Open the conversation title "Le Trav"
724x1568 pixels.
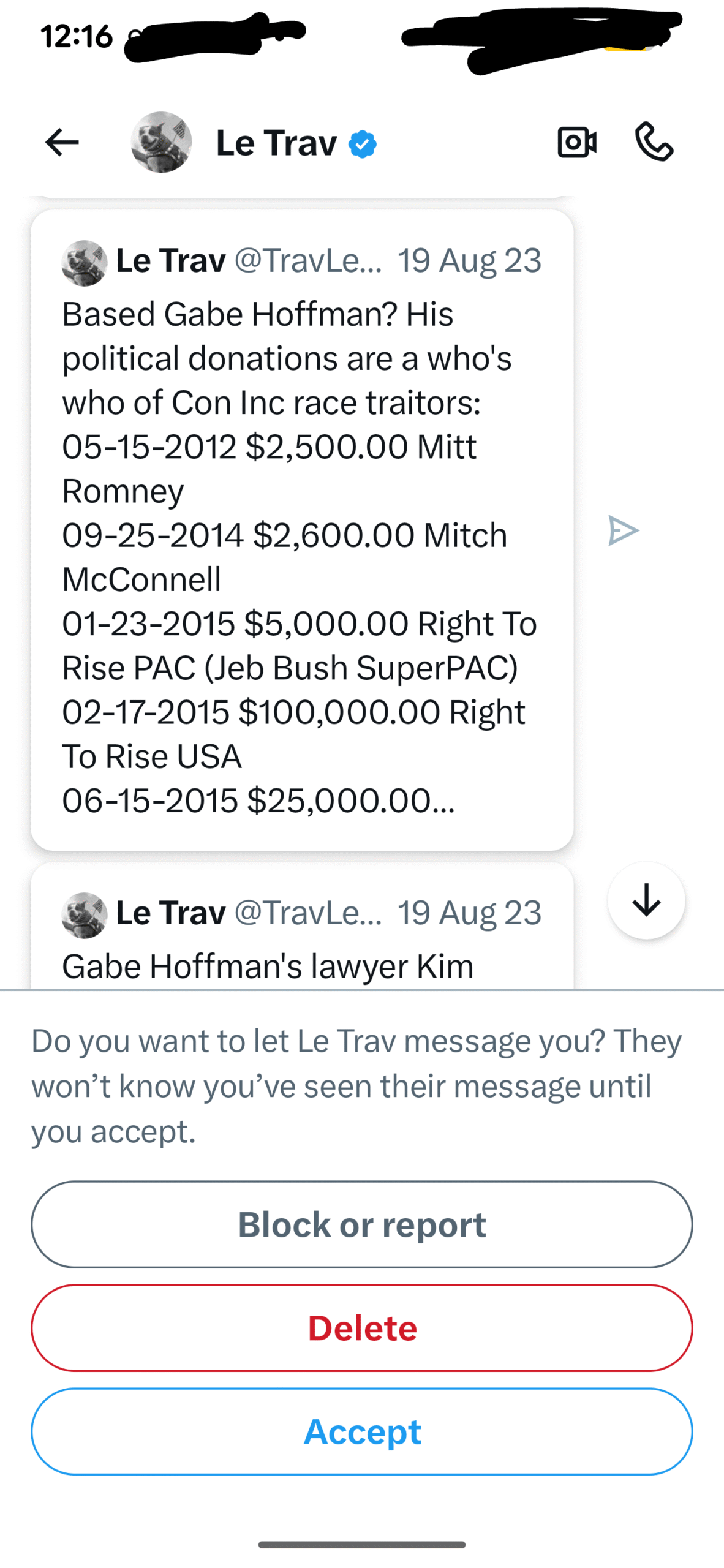276,143
